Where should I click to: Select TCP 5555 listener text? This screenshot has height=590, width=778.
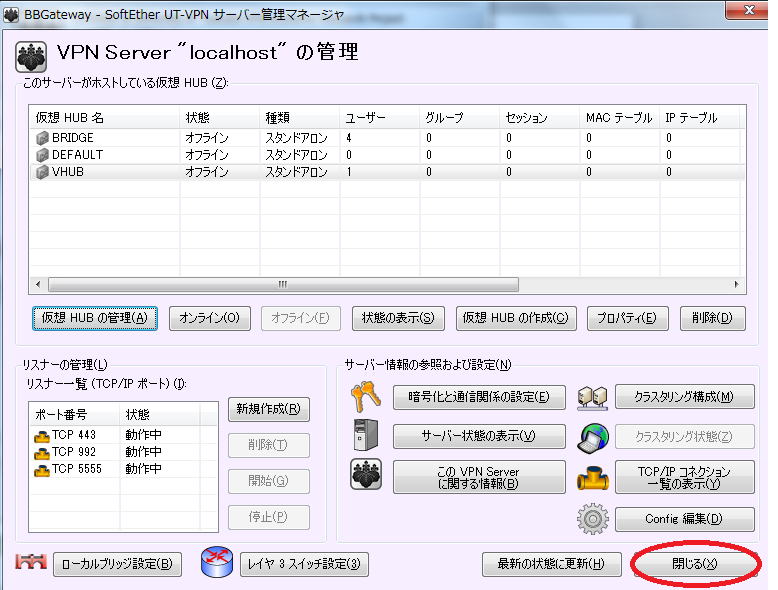(x=77, y=469)
